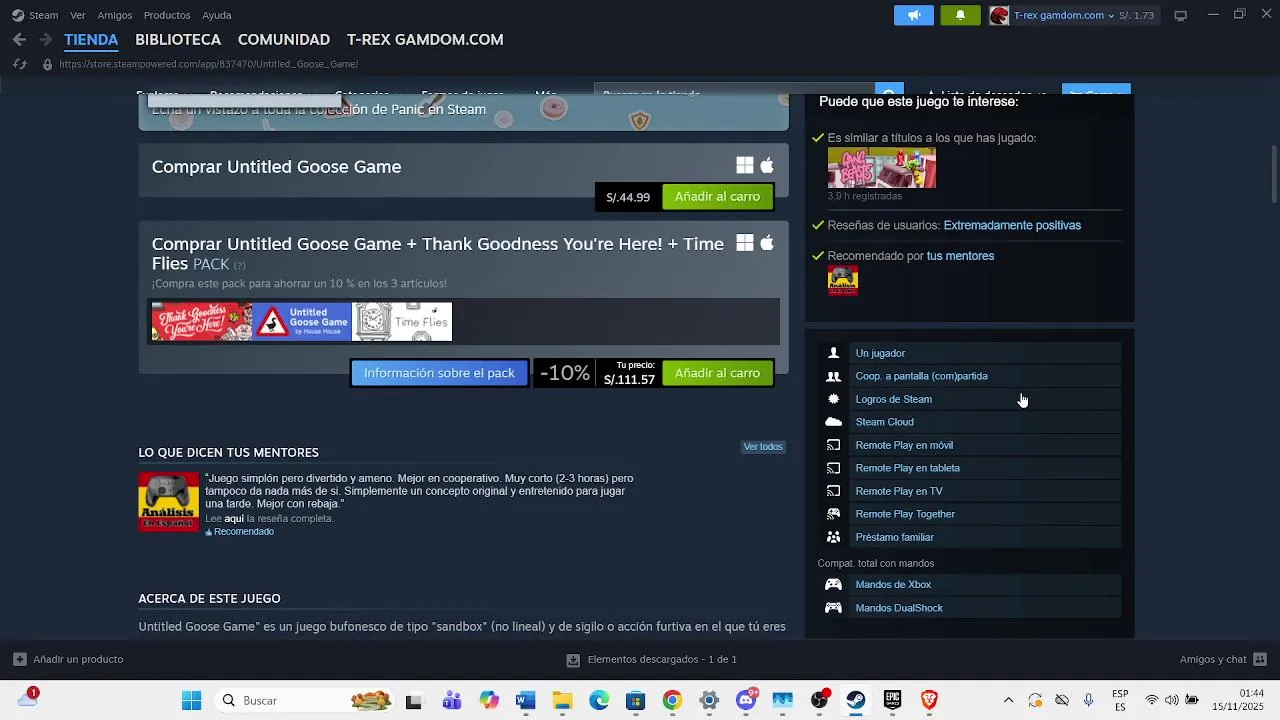1280x720 pixels.
Task: Click Información sobre el pack button
Action: [439, 373]
